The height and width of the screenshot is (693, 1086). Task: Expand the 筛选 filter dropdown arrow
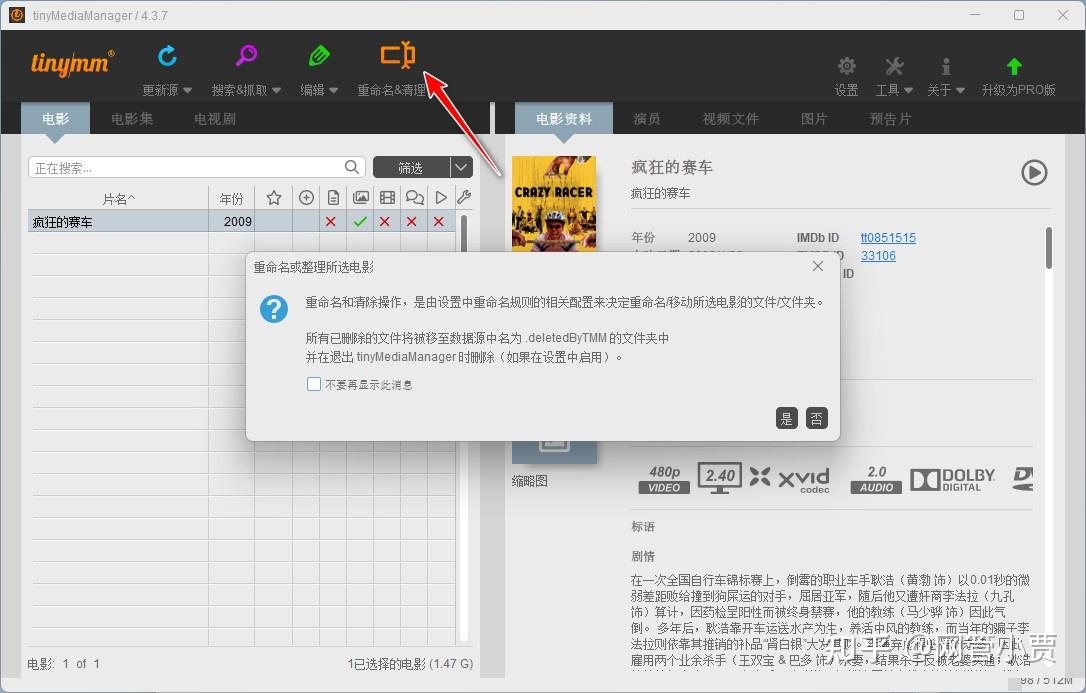coord(462,167)
